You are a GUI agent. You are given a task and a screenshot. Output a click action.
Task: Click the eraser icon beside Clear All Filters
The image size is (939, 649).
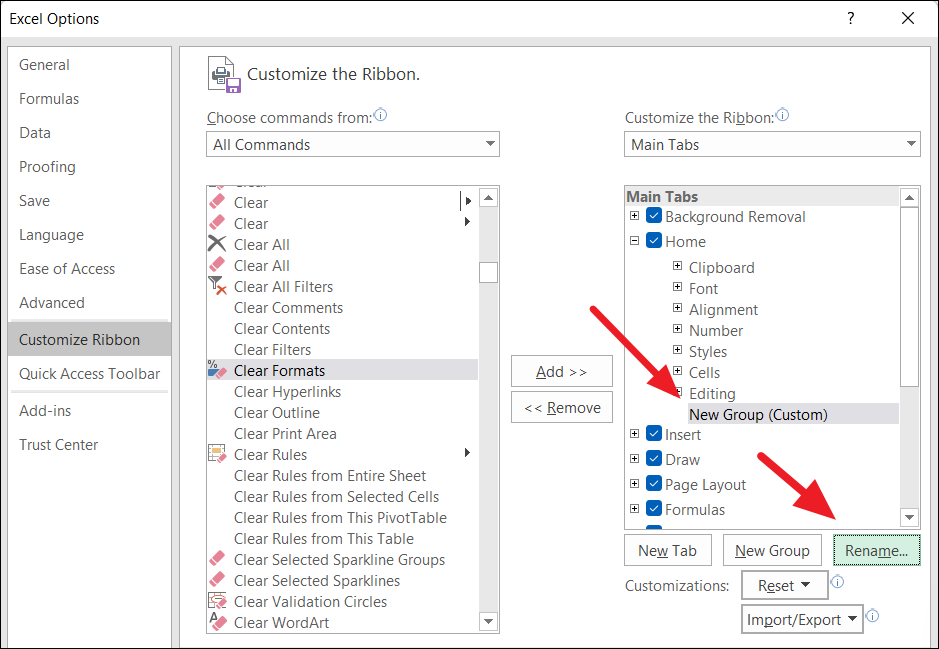pyautogui.click(x=217, y=286)
